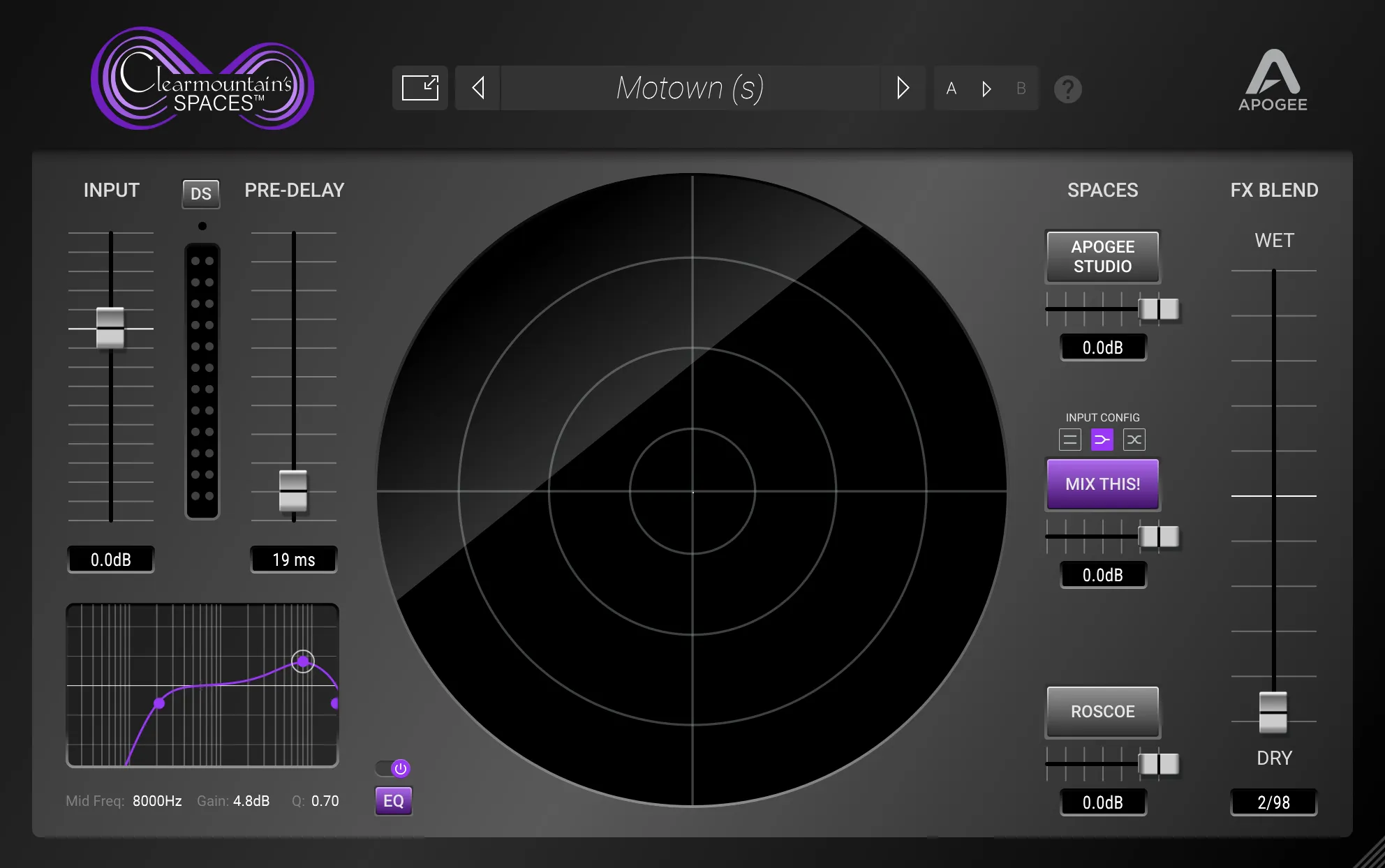
Task: Click the Clearmountain's Spaces logo
Action: (x=202, y=78)
